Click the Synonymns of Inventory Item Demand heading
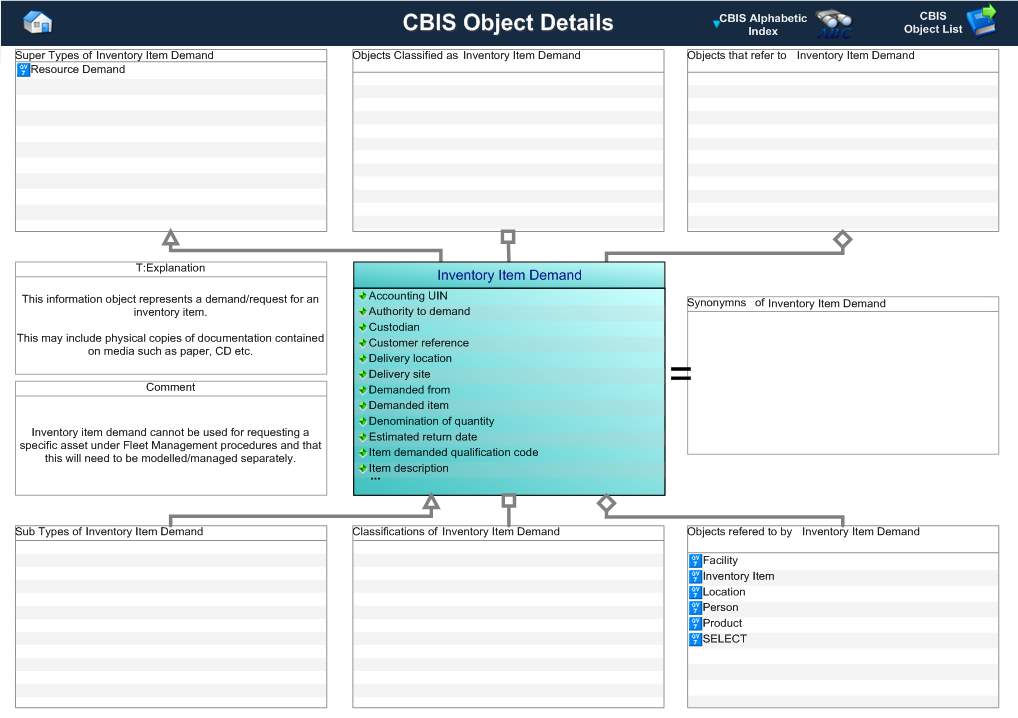 pyautogui.click(x=786, y=303)
